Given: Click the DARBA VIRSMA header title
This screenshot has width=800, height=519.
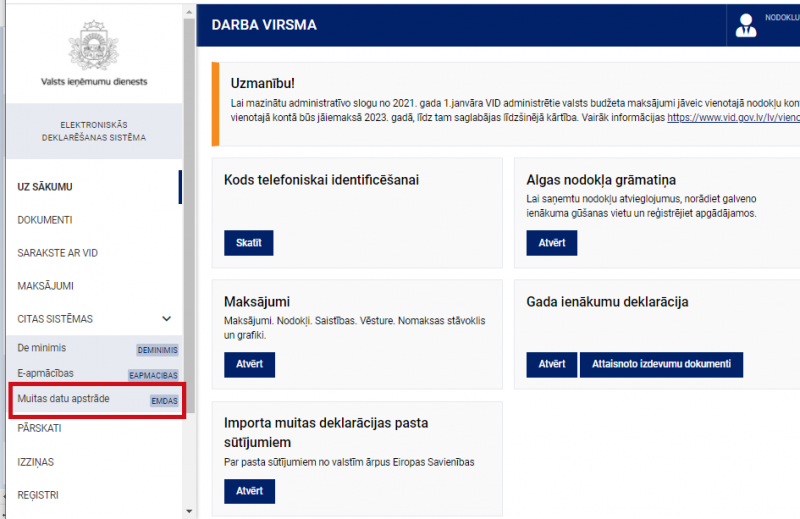Looking at the screenshot, I should 264,25.
